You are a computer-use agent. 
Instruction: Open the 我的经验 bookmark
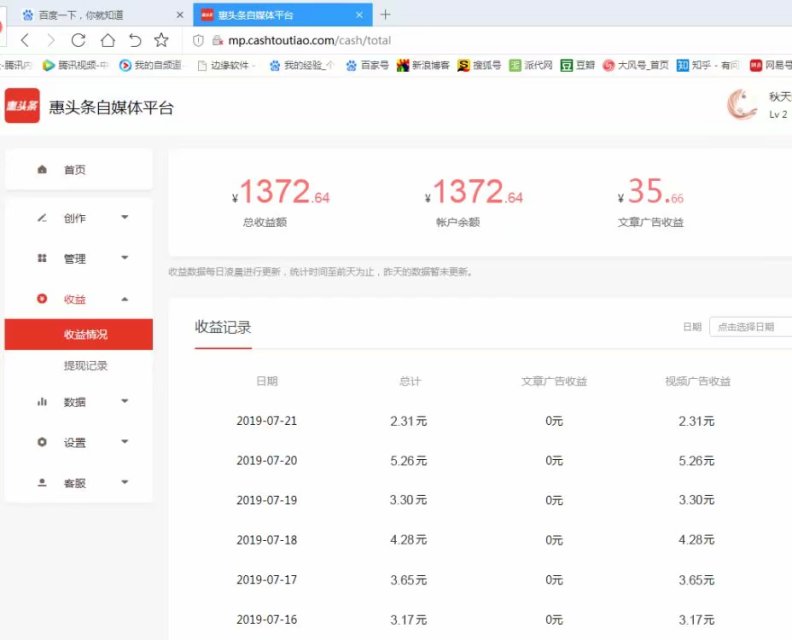point(302,65)
